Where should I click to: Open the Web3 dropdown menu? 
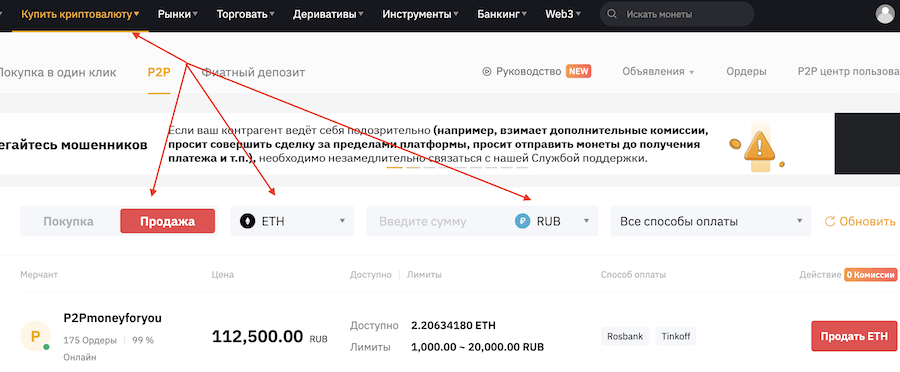pos(564,14)
